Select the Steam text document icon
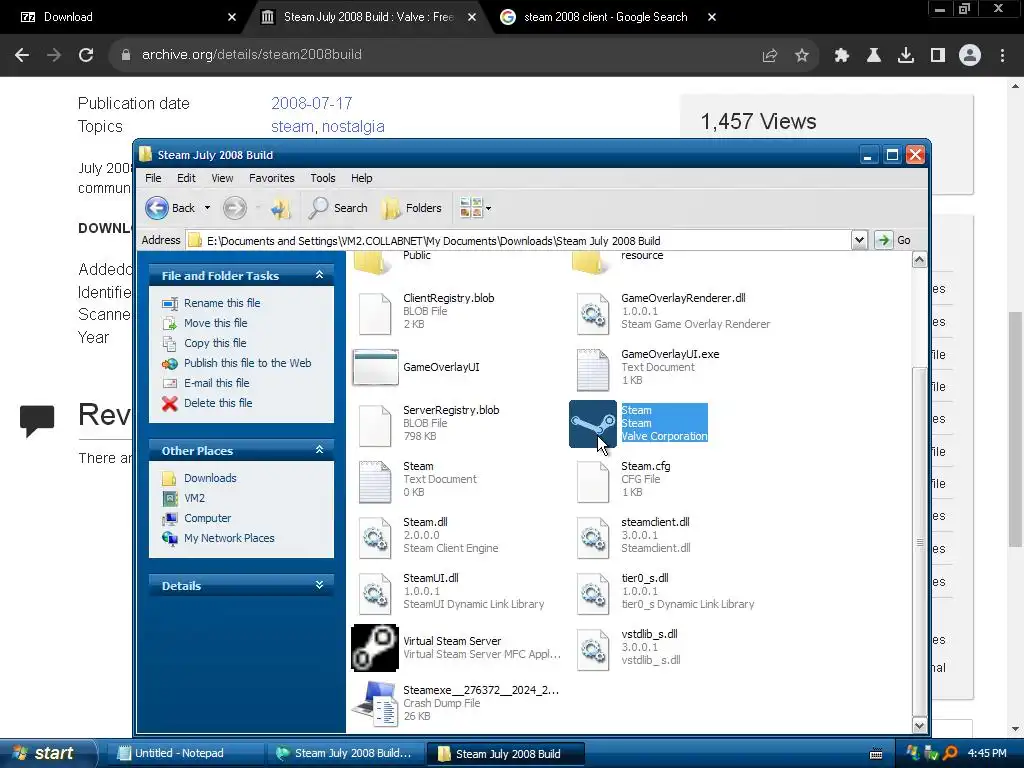The height and width of the screenshot is (768, 1024). (x=375, y=481)
